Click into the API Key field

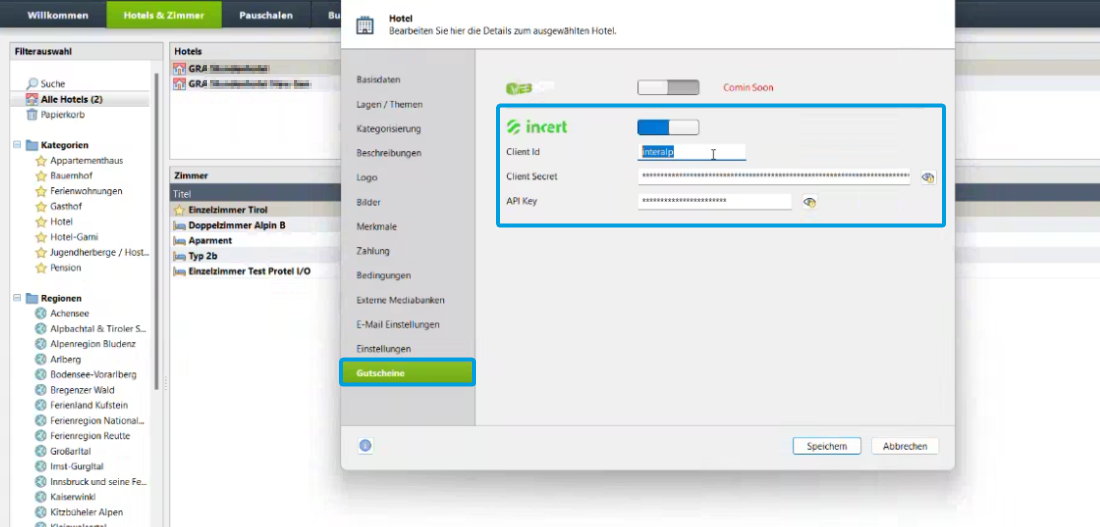coord(714,201)
